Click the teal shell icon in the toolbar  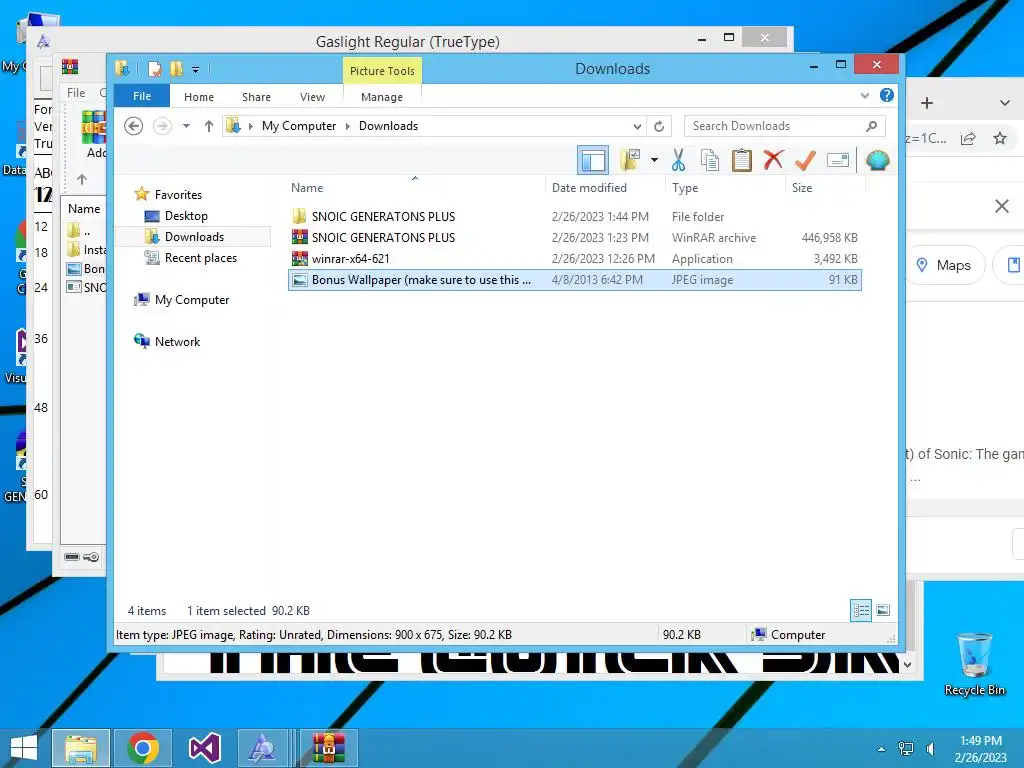[x=878, y=160]
